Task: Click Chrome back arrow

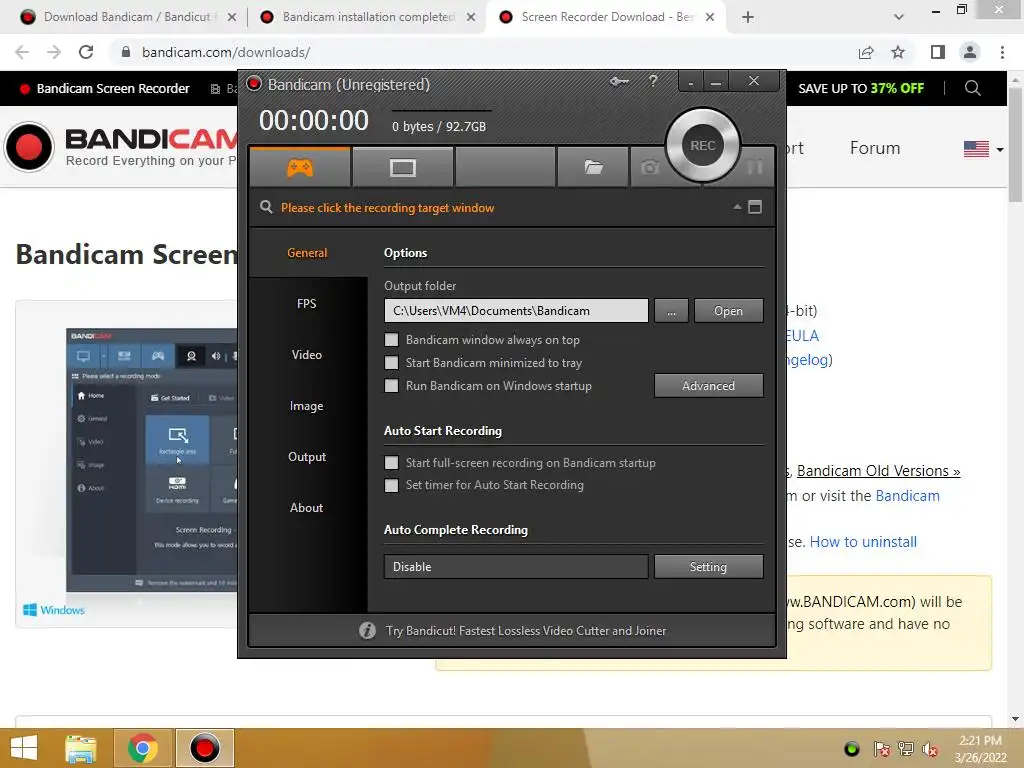Action: pos(22,52)
